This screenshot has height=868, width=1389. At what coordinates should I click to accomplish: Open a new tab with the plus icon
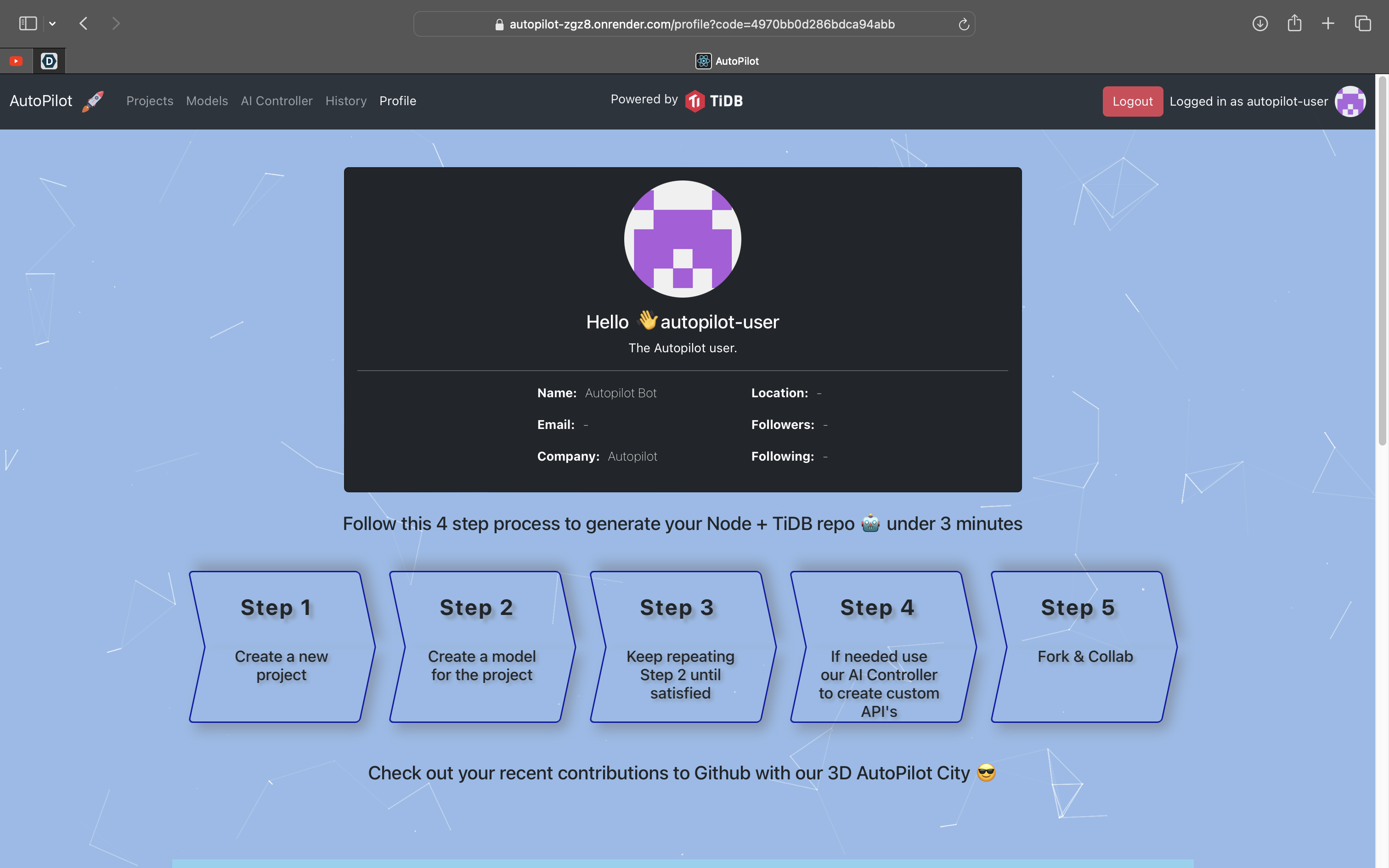click(x=1328, y=23)
